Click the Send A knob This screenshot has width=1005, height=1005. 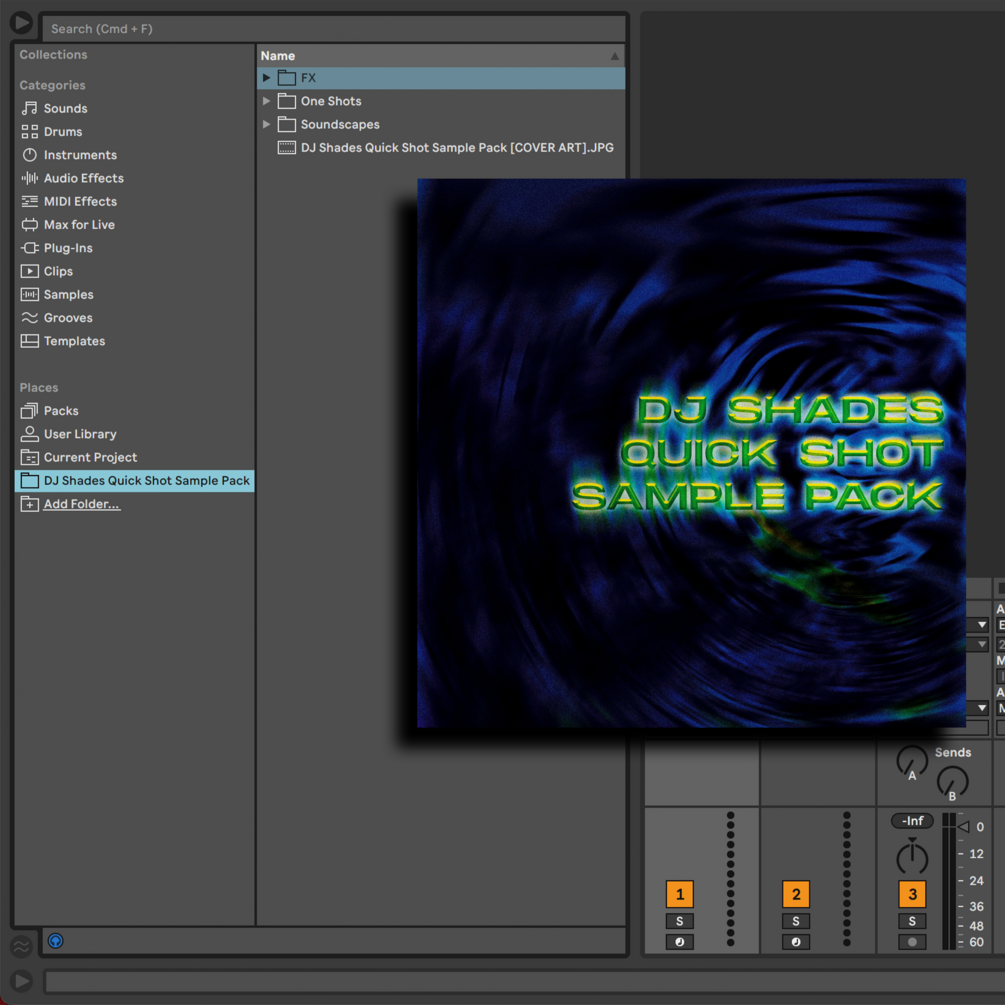[912, 761]
